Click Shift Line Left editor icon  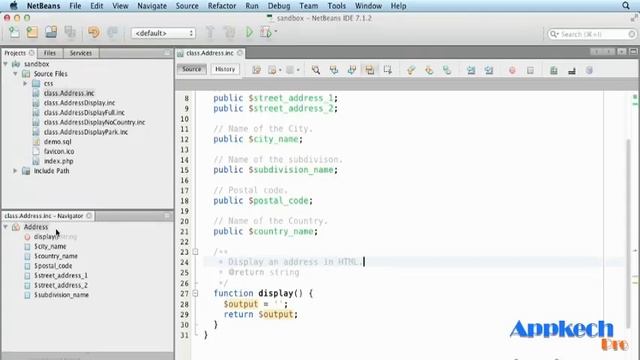[471, 70]
